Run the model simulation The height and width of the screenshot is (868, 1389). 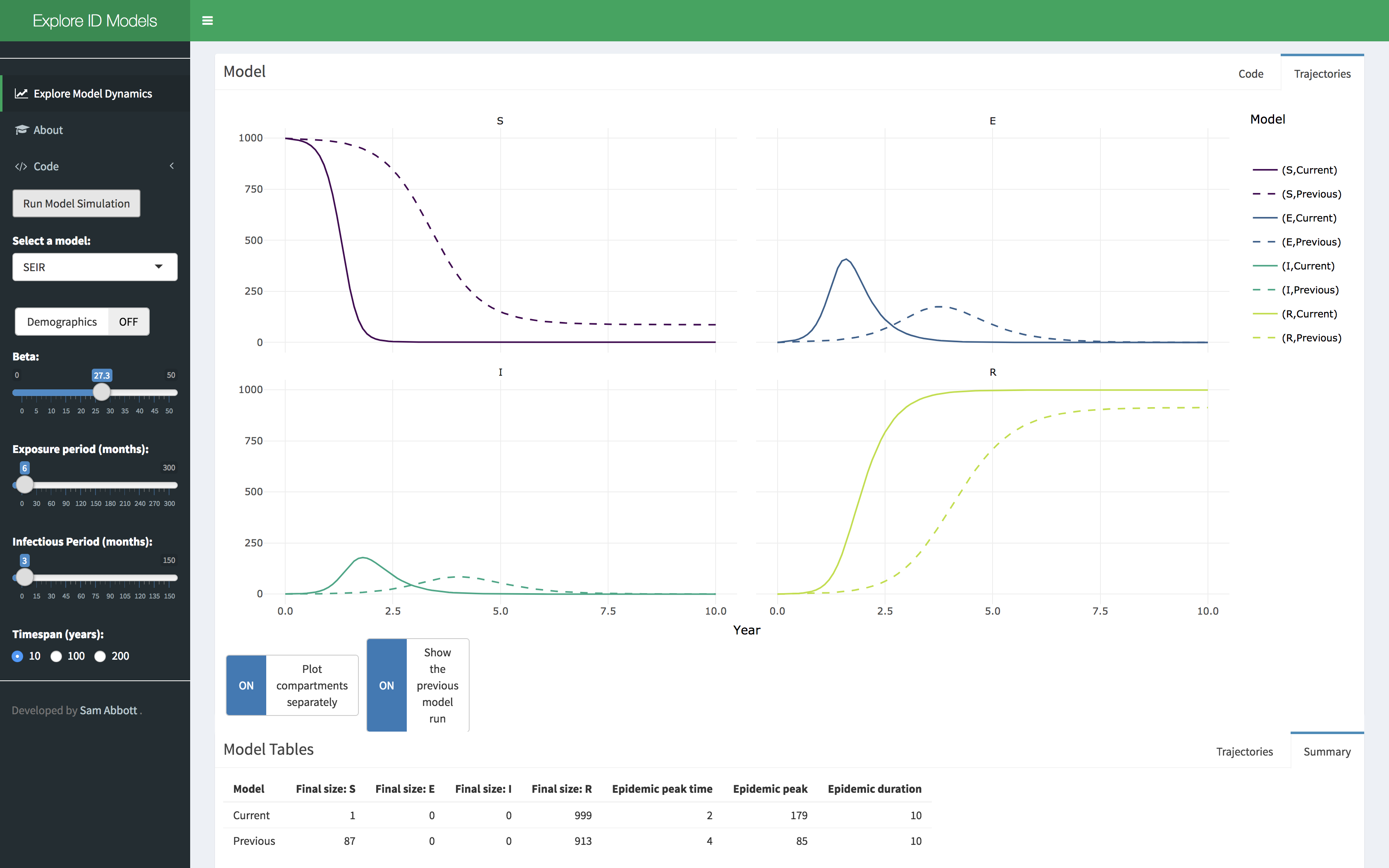(x=76, y=203)
